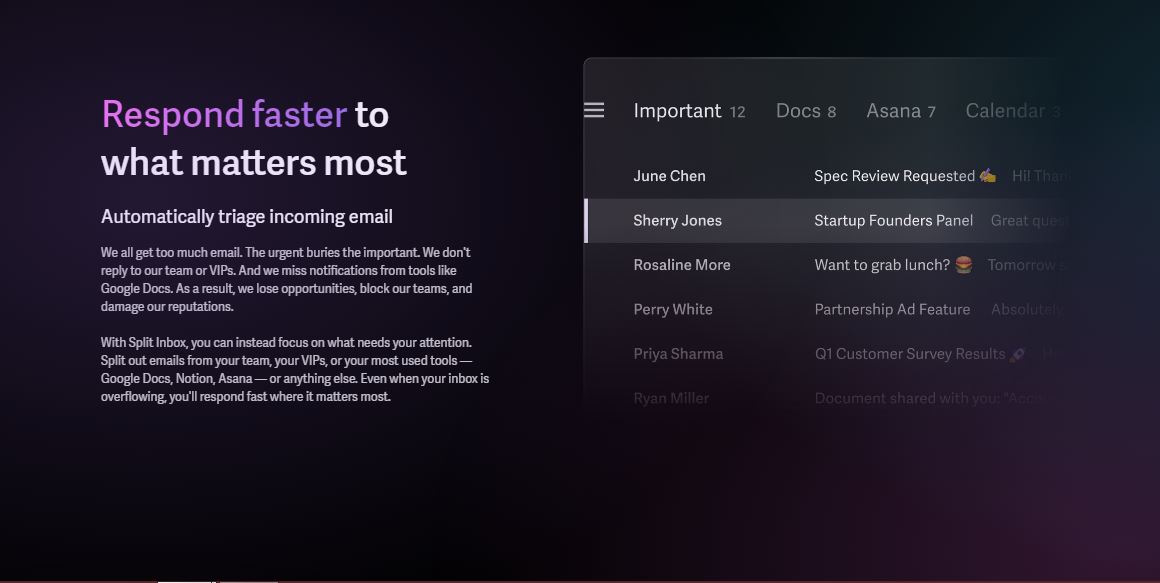The height and width of the screenshot is (583, 1160).
Task: Click the 'Respond faster' purple heading text
Action: pyautogui.click(x=224, y=115)
